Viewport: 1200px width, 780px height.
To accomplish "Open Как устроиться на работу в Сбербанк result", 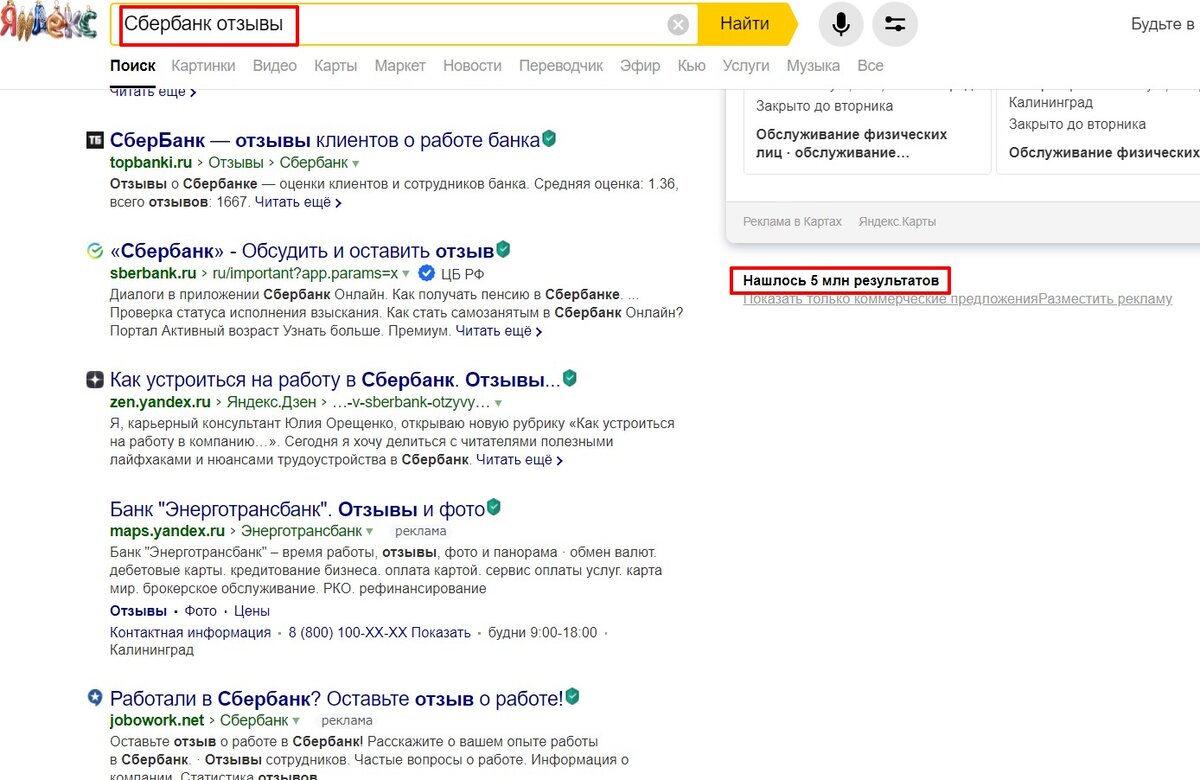I will click(x=335, y=380).
